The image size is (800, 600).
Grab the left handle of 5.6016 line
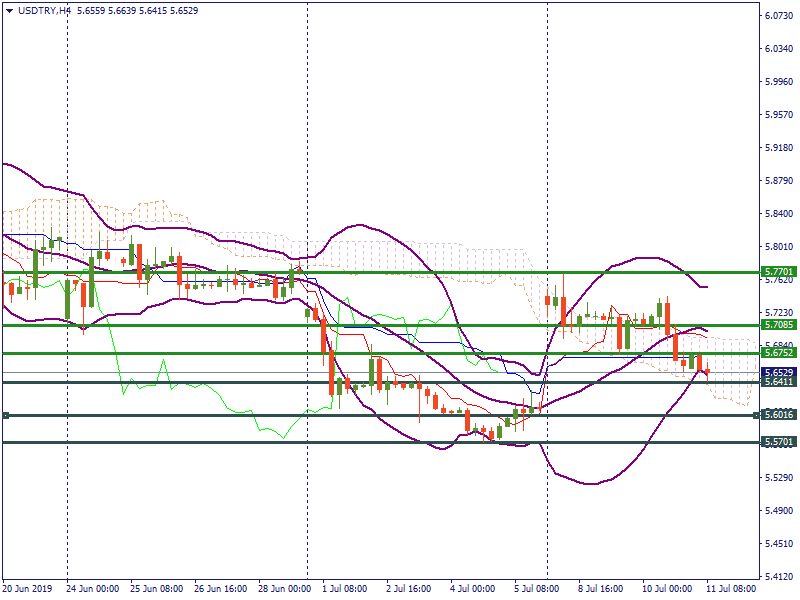point(6,415)
